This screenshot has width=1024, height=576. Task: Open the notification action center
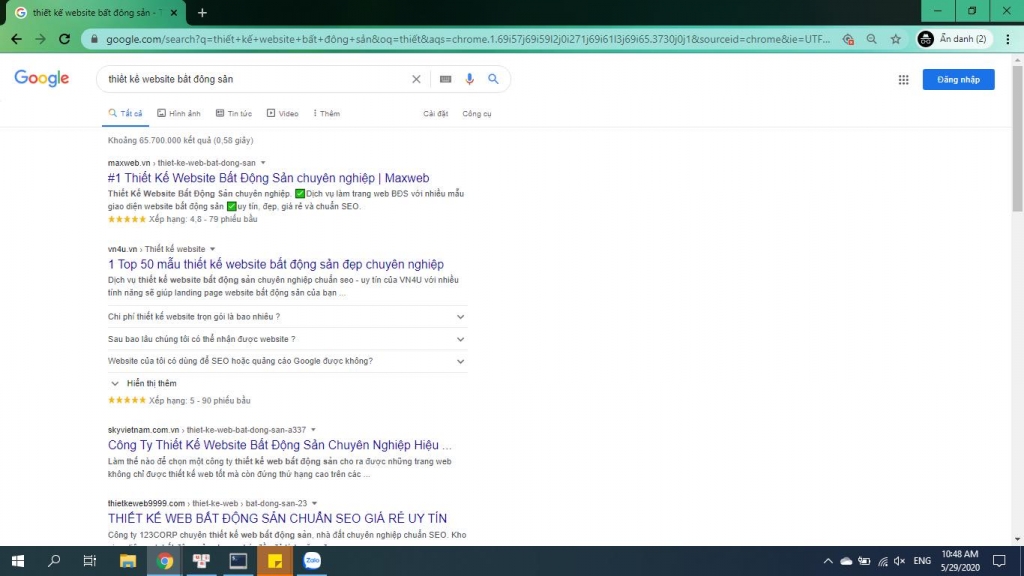click(x=999, y=561)
